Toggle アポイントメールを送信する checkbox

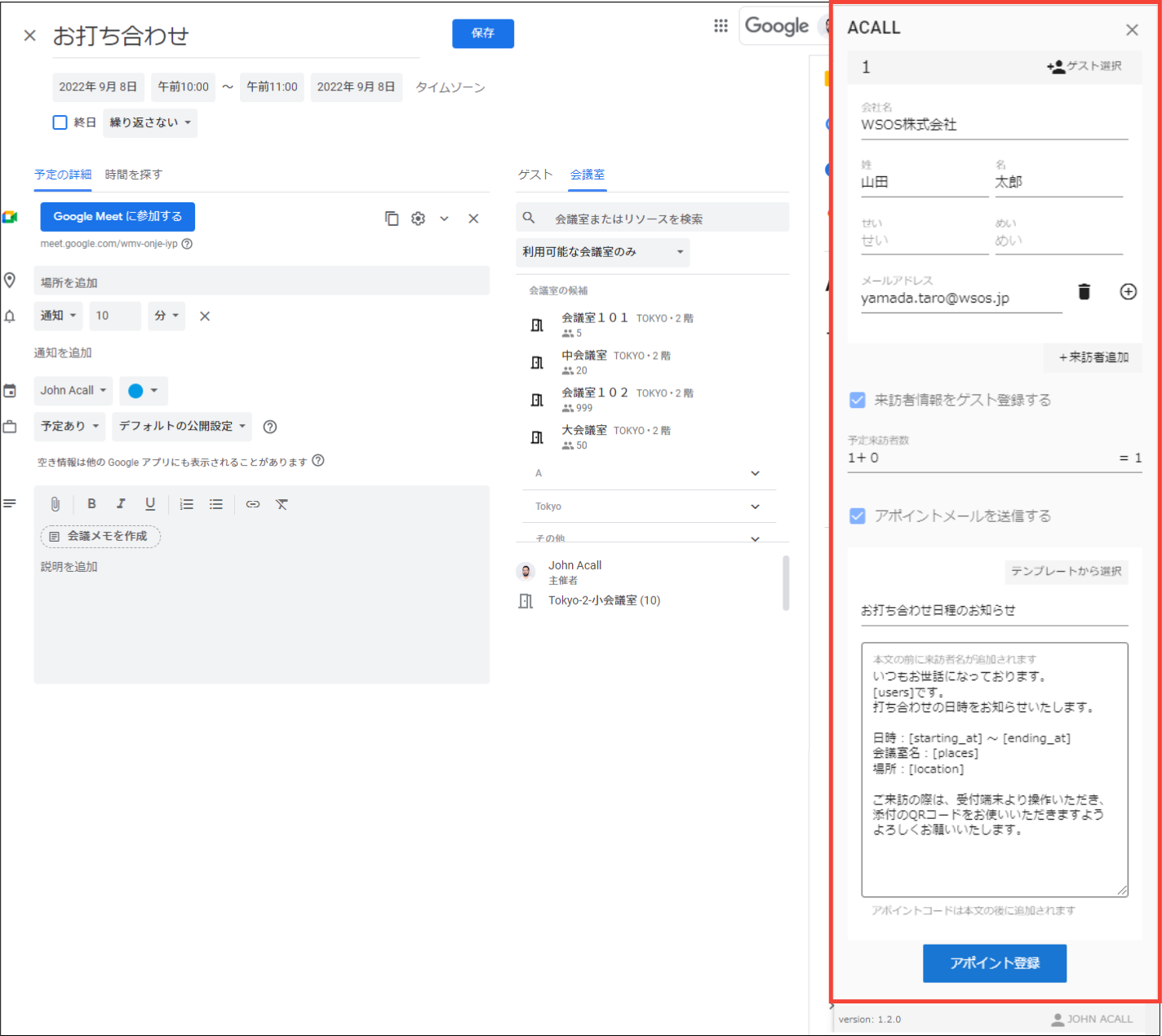pyautogui.click(x=857, y=516)
